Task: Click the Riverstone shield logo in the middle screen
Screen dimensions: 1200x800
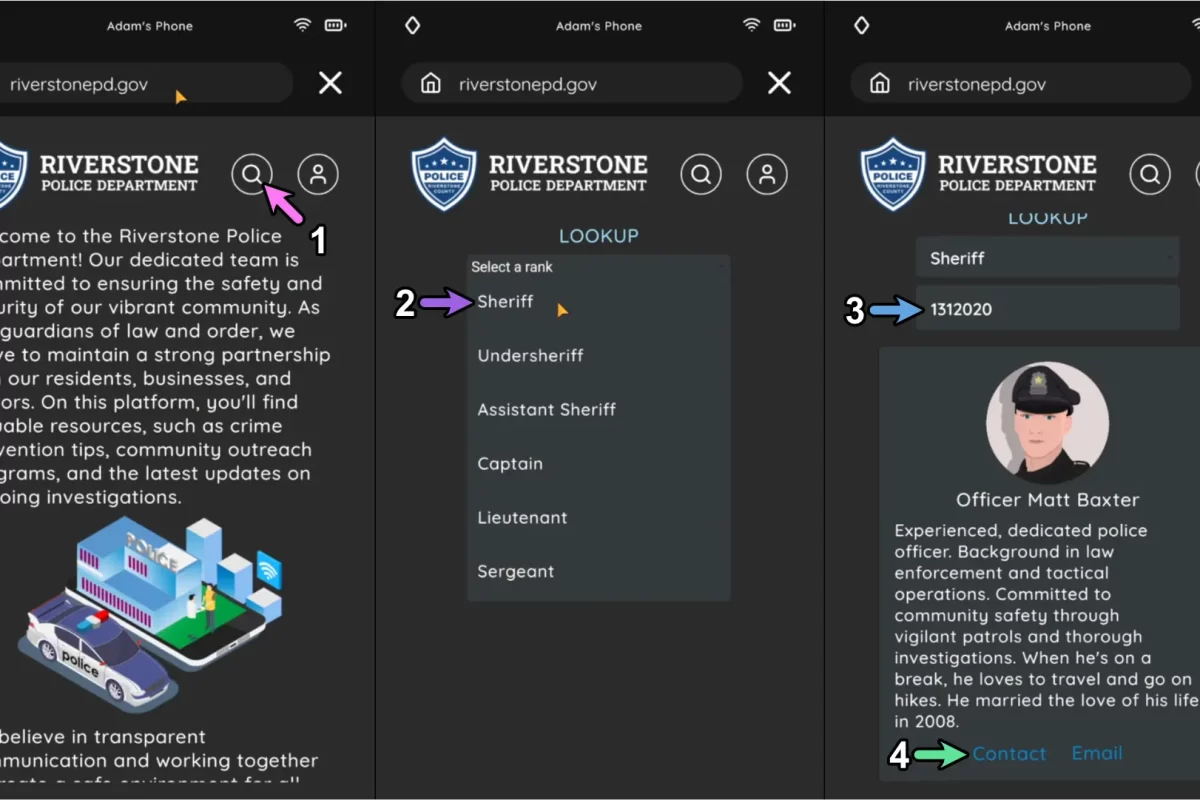Action: [x=444, y=175]
